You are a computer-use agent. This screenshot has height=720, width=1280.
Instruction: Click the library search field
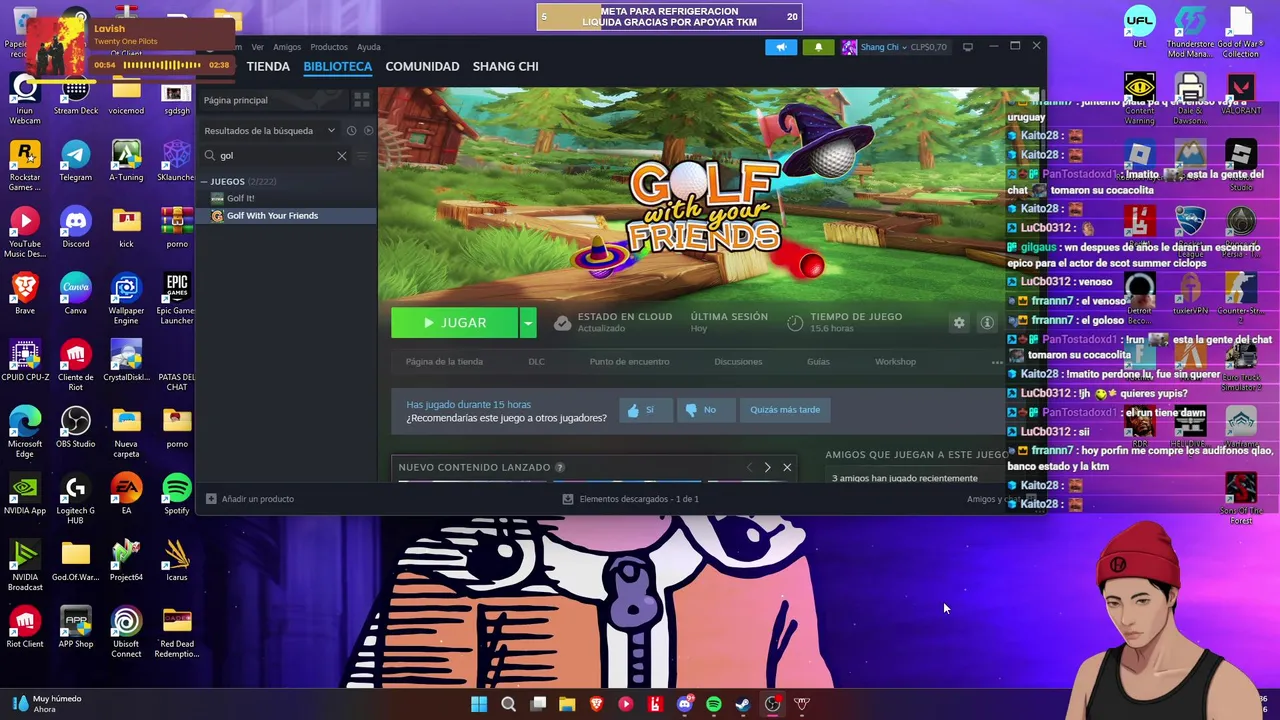tap(275, 156)
